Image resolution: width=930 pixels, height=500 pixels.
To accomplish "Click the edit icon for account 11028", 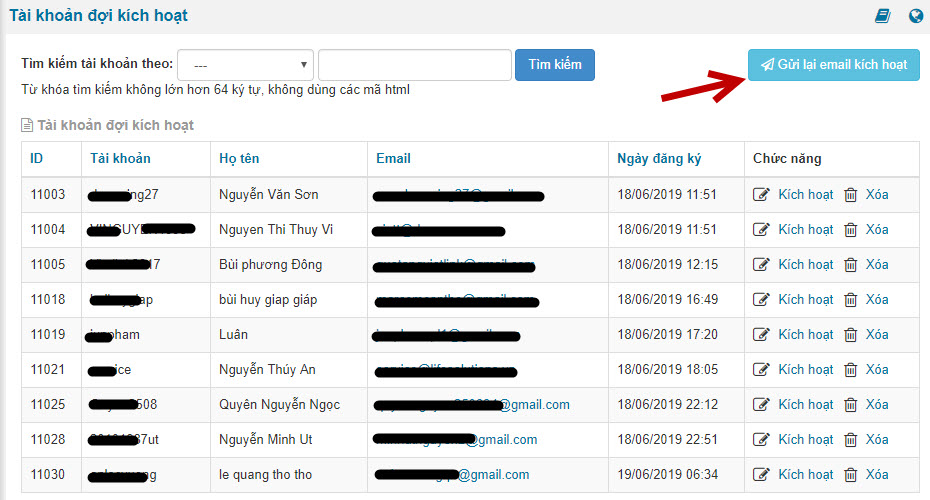I will click(x=761, y=440).
